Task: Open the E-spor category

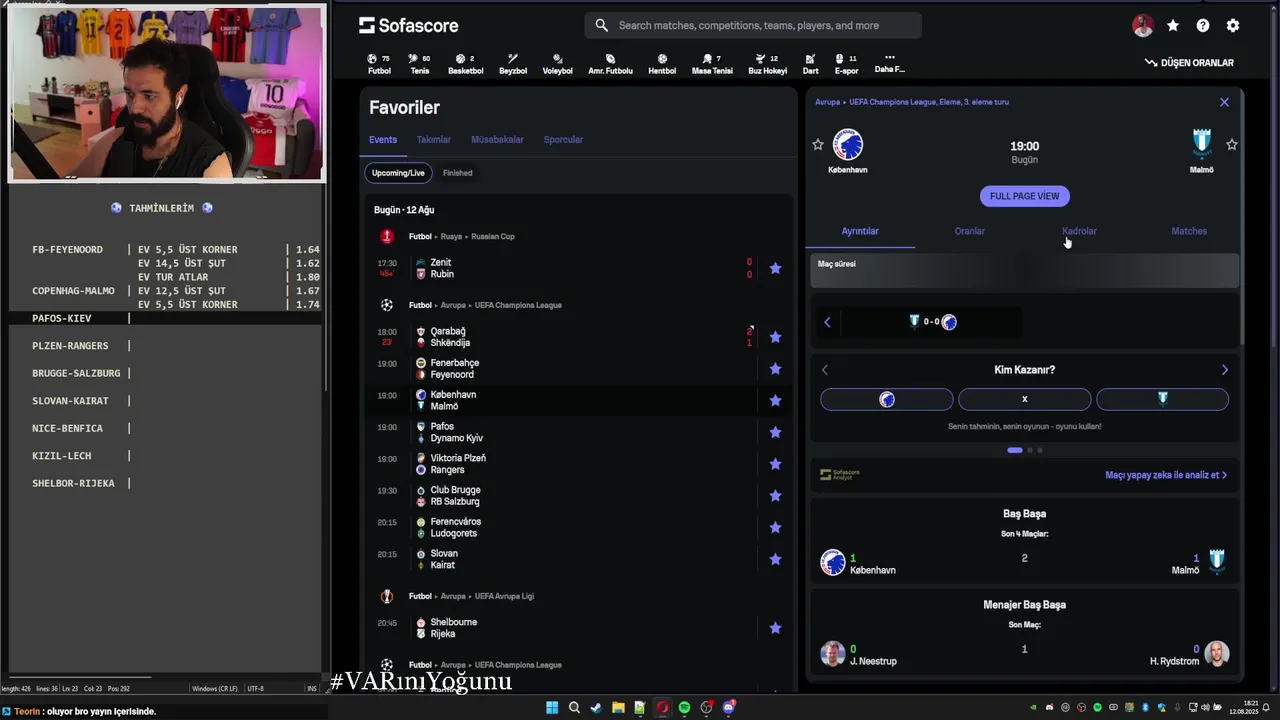Action: tap(846, 64)
